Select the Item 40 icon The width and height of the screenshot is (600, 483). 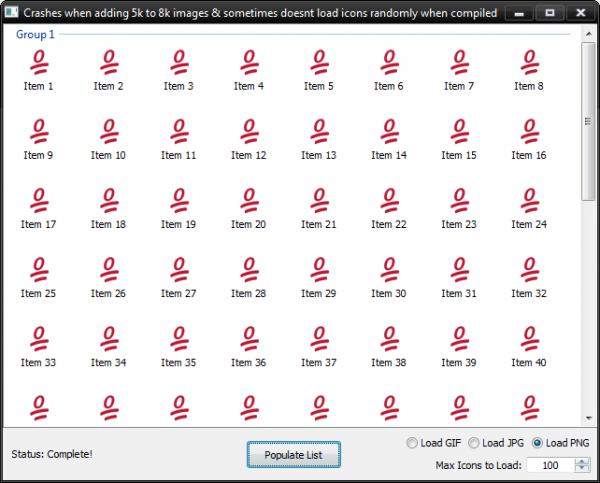(x=530, y=339)
